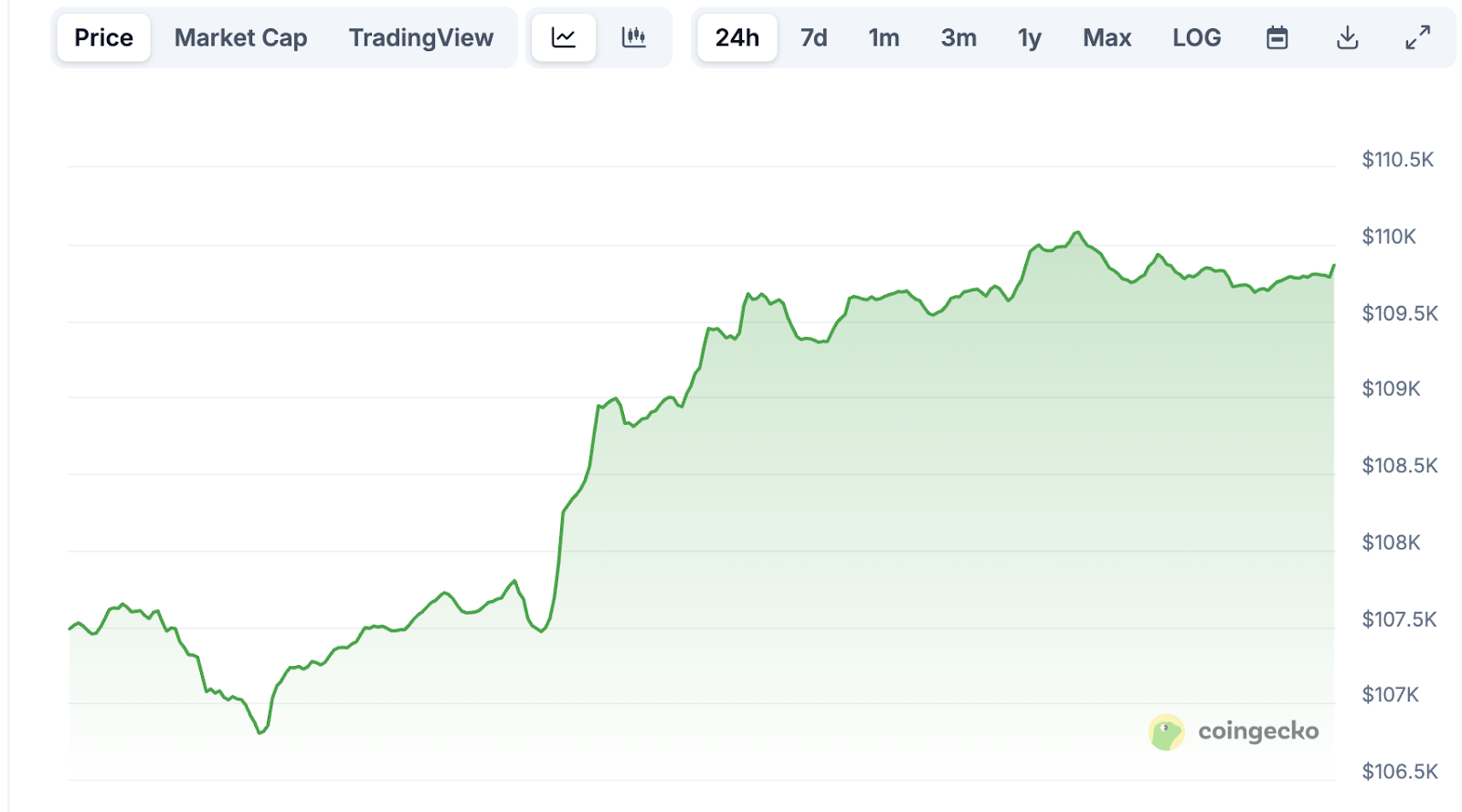Switch to candlestick chart view icon
The height and width of the screenshot is (812, 1462).
(633, 37)
